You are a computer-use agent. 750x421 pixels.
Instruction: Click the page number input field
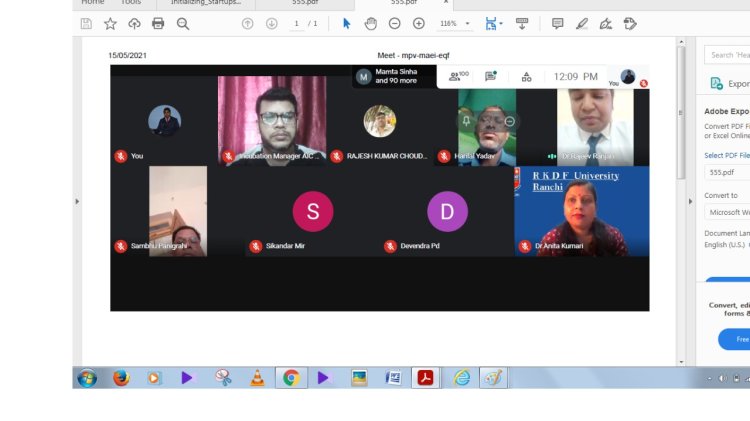(297, 23)
